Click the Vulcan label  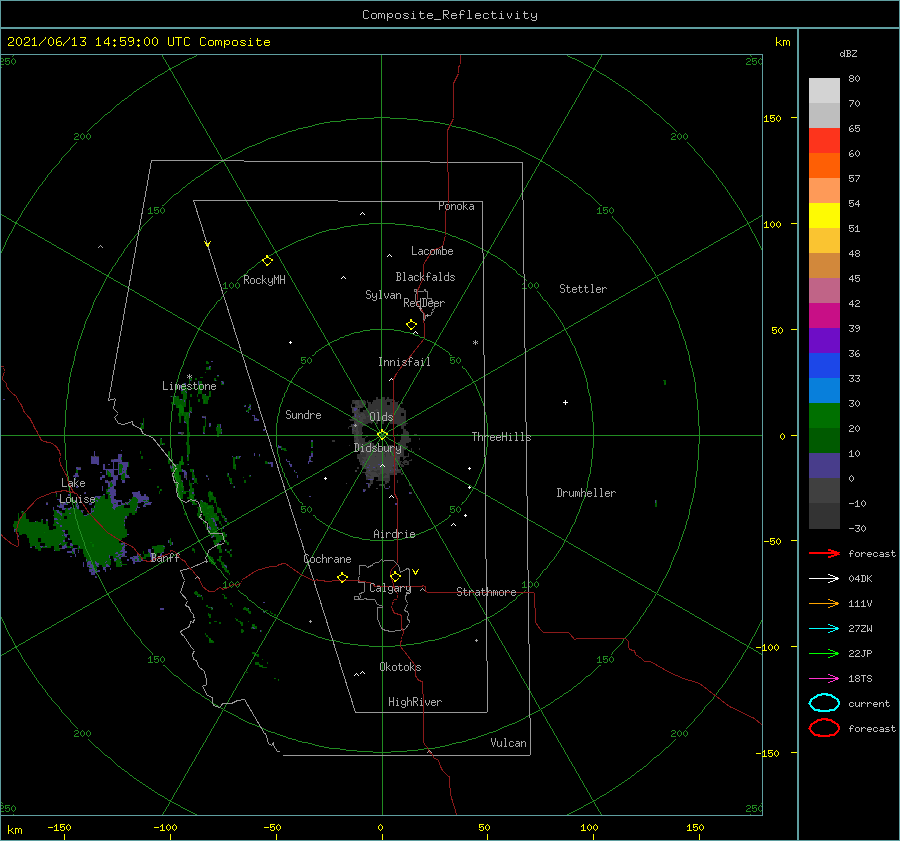pyautogui.click(x=509, y=743)
